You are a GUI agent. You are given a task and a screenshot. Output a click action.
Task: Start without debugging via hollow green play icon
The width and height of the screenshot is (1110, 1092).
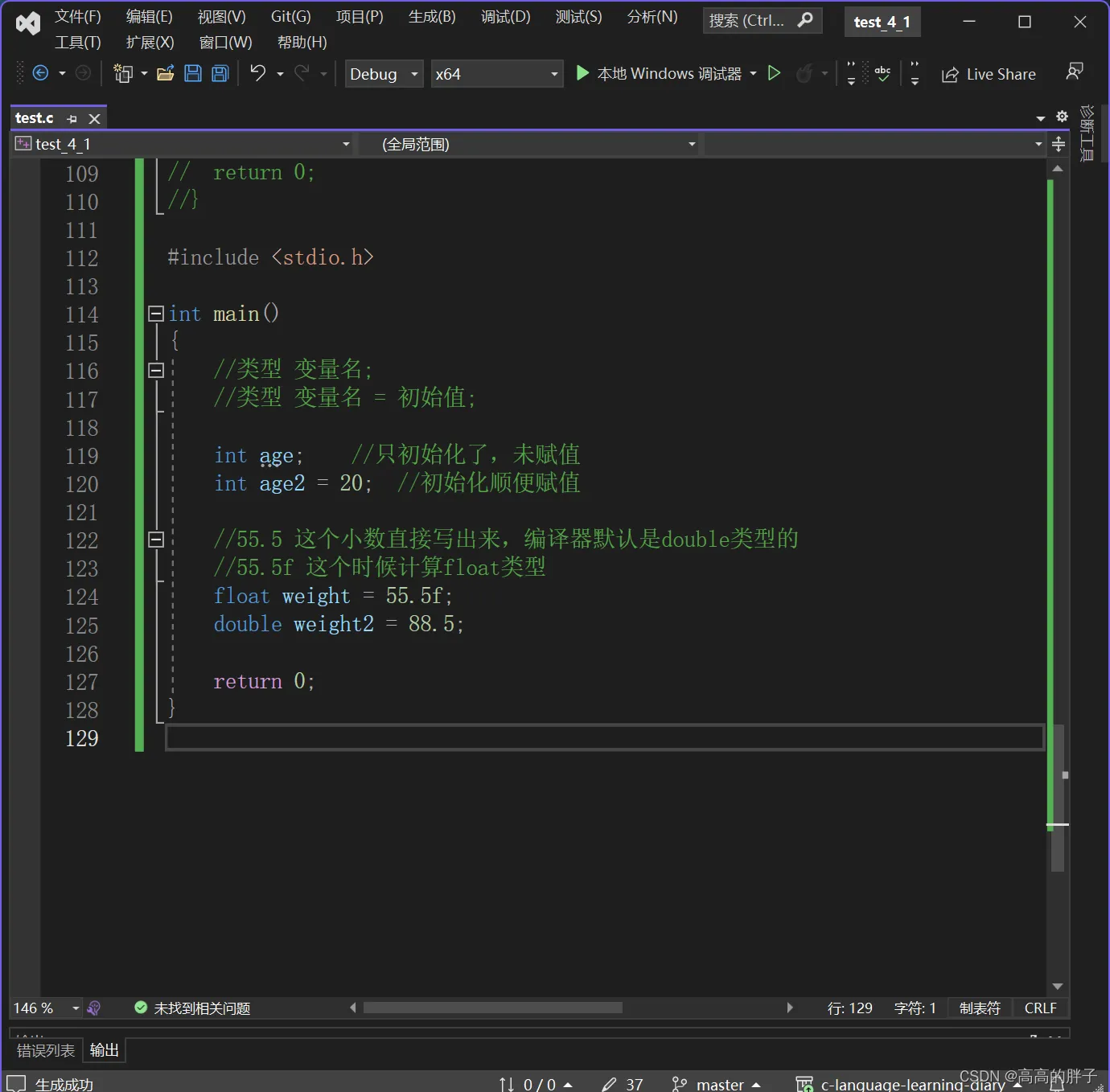774,73
